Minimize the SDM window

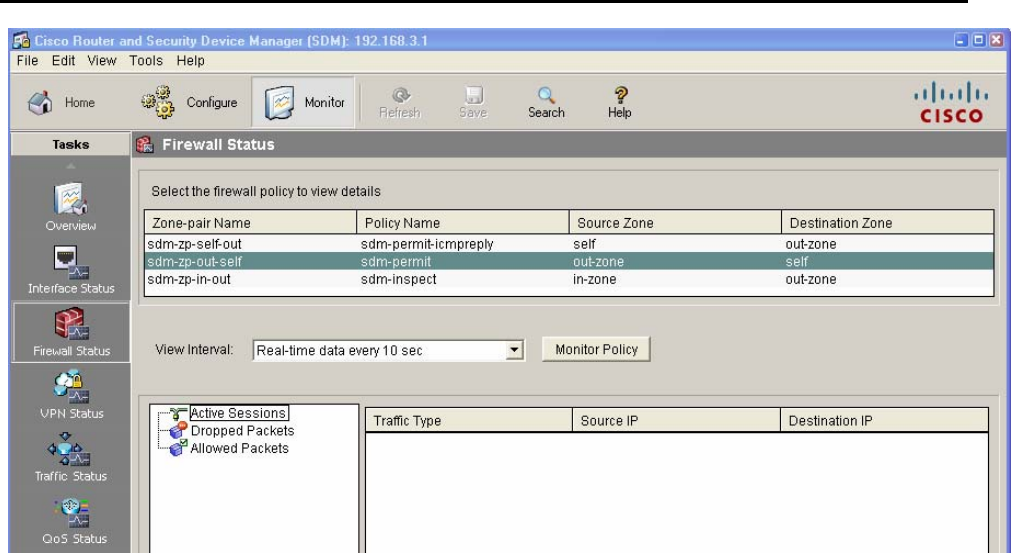[x=961, y=40]
